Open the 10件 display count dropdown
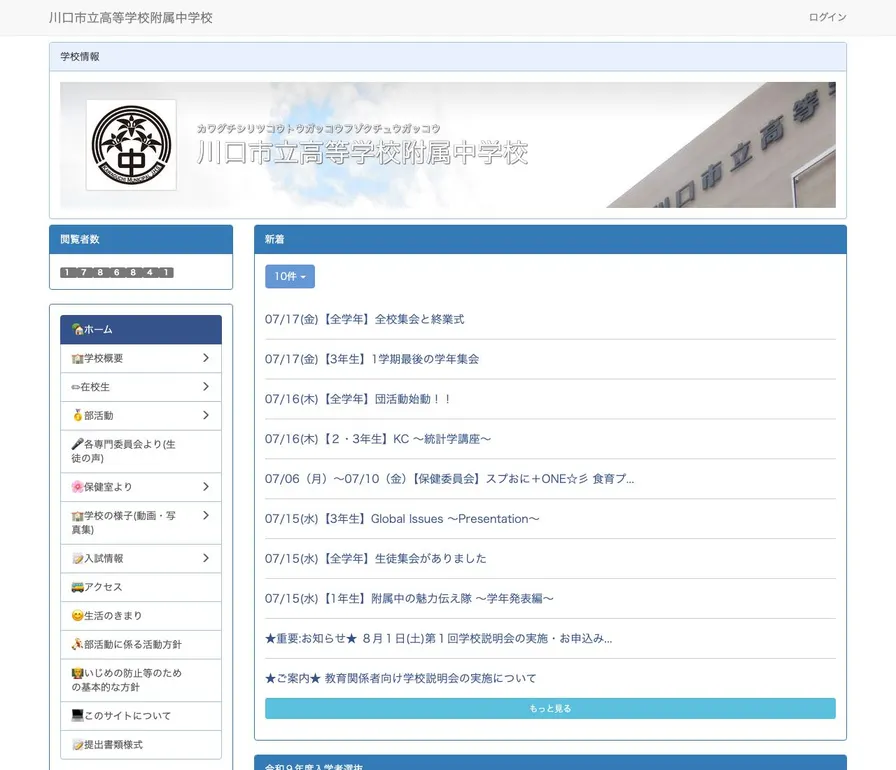This screenshot has height=770, width=896. tap(290, 276)
